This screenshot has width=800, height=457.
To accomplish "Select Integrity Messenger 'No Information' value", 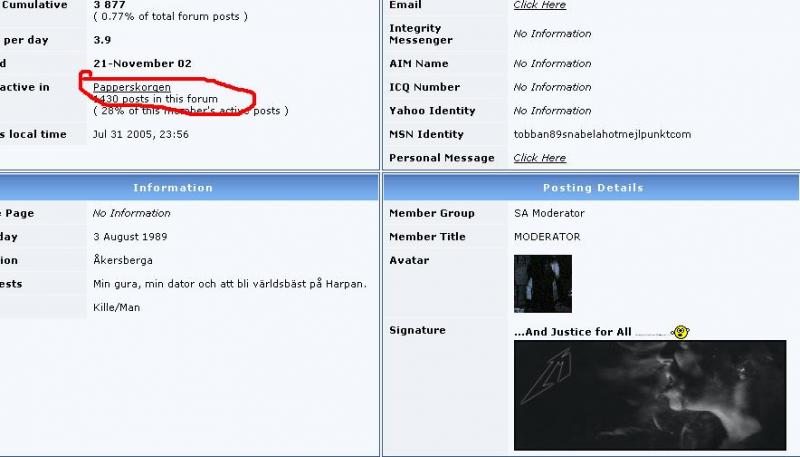I will 552,34.
